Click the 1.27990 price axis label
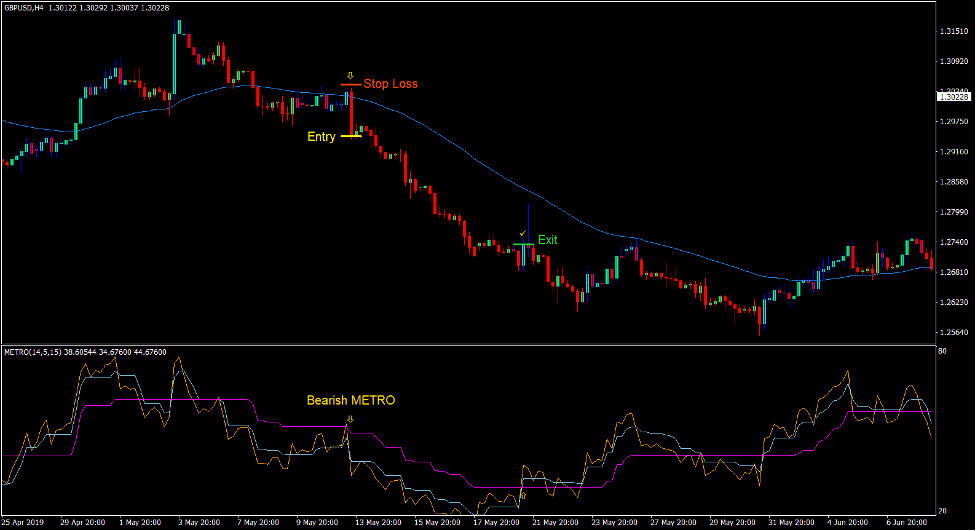The width and height of the screenshot is (977, 531). tap(954, 213)
